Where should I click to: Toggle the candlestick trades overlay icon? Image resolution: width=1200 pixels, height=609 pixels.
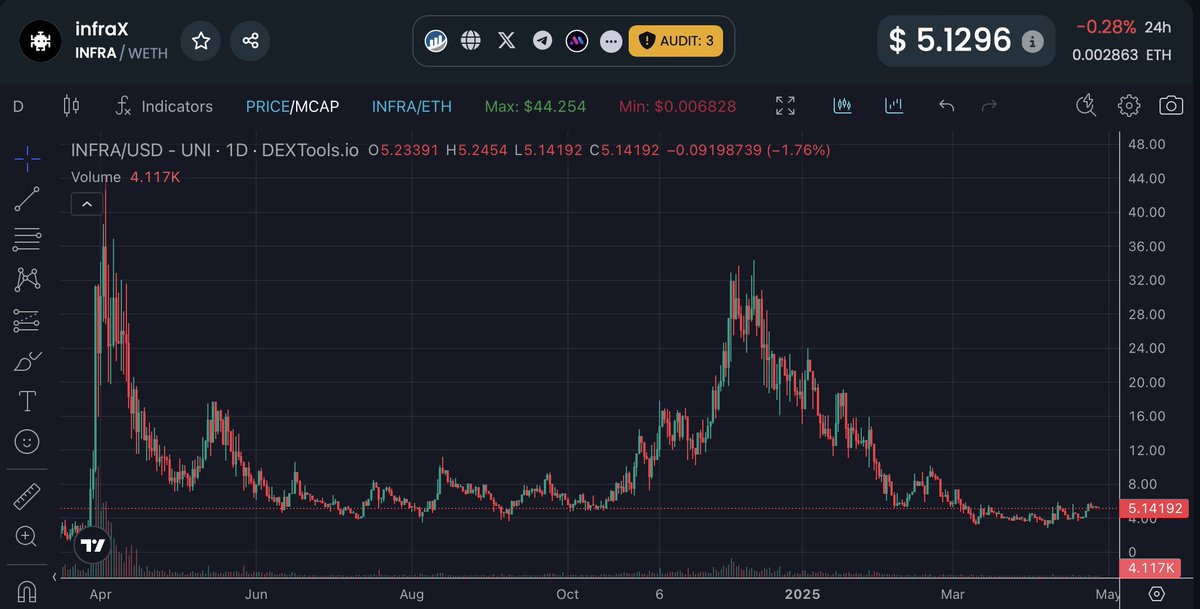click(x=842, y=105)
